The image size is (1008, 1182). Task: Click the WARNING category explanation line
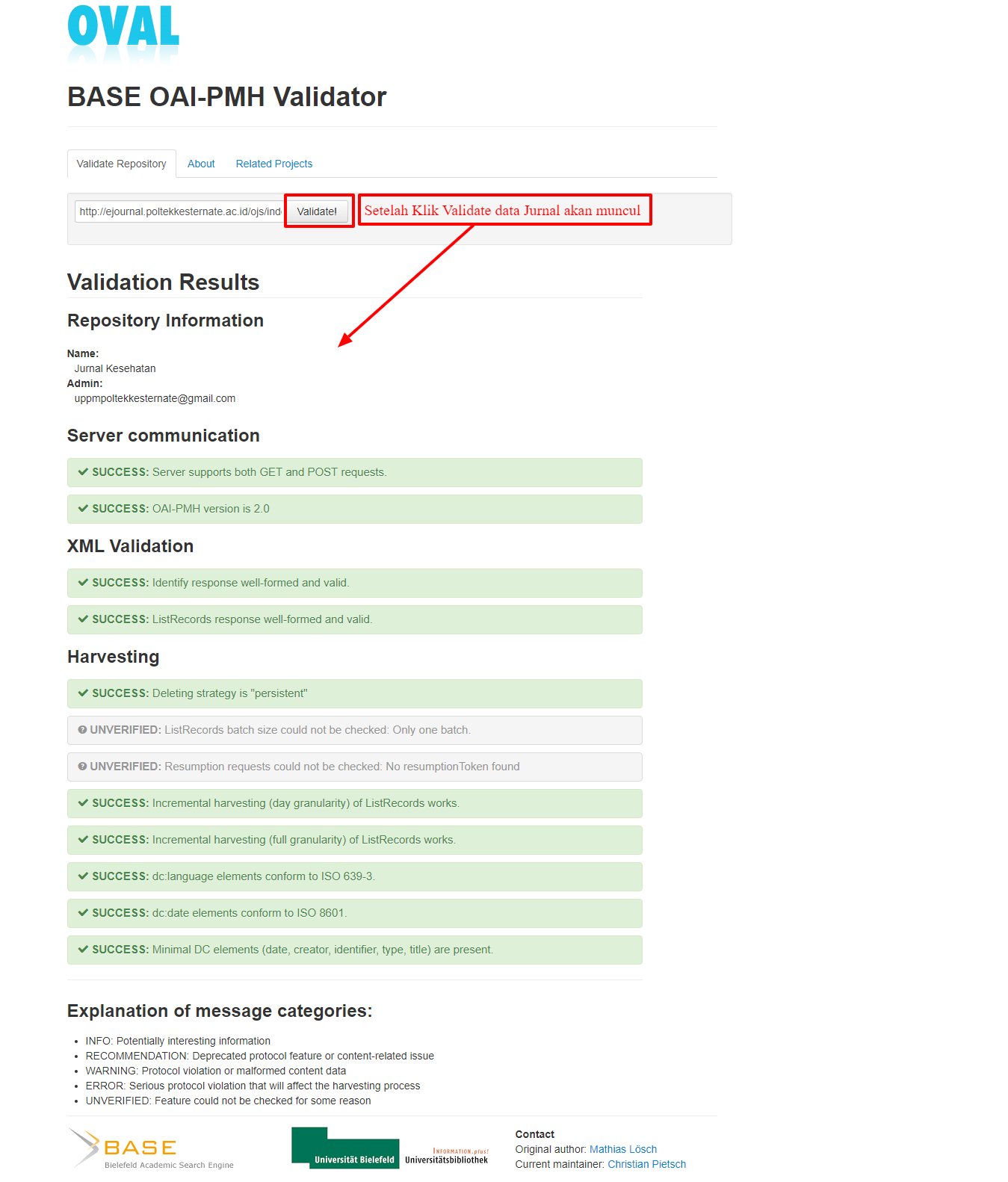click(x=216, y=1071)
